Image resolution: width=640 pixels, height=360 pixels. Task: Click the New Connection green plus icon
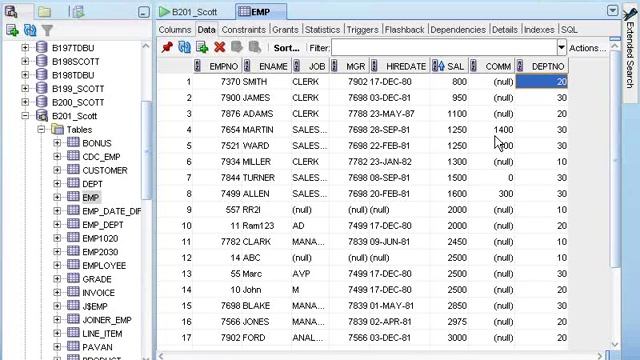coord(12,30)
